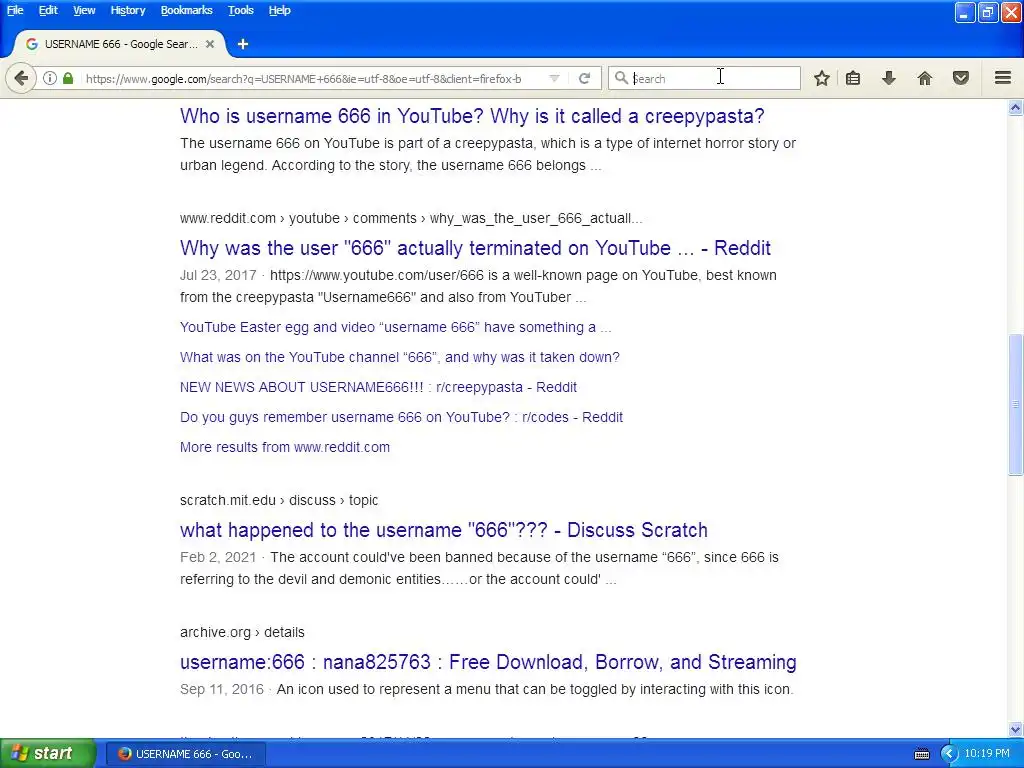Open the View menu

pos(84,10)
